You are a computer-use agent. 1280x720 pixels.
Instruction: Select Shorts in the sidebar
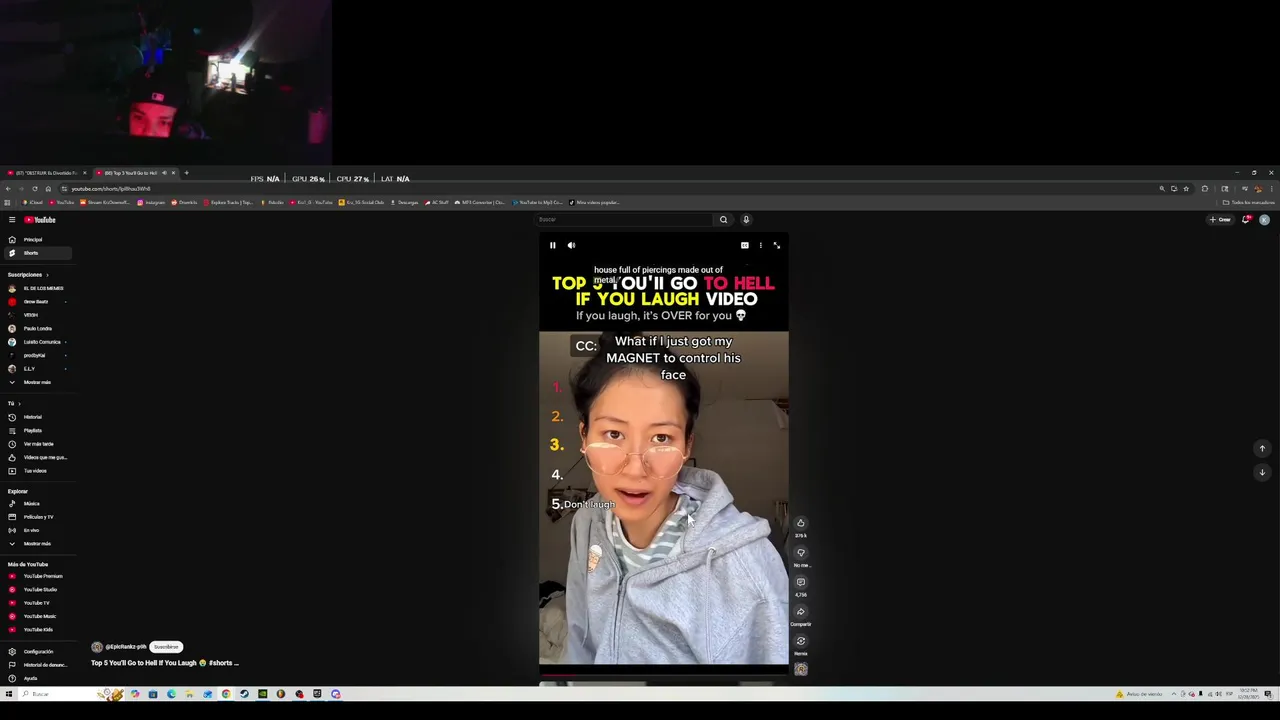click(x=38, y=253)
